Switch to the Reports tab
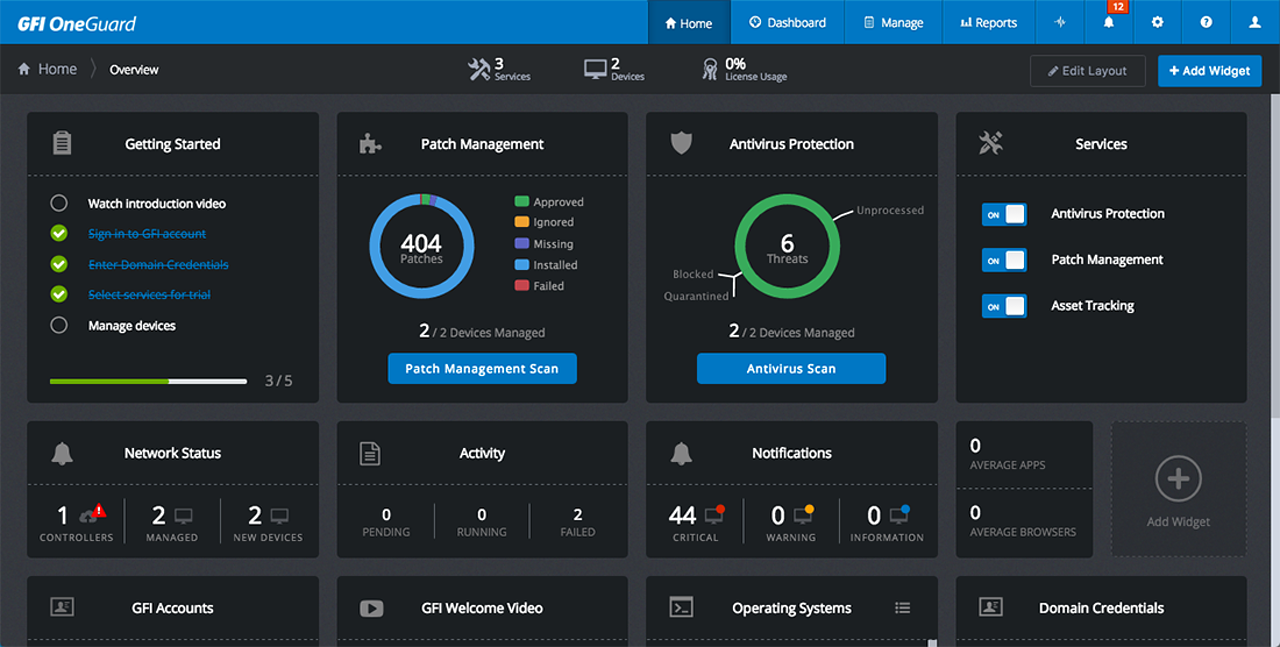Viewport: 1280px width, 647px height. [987, 22]
